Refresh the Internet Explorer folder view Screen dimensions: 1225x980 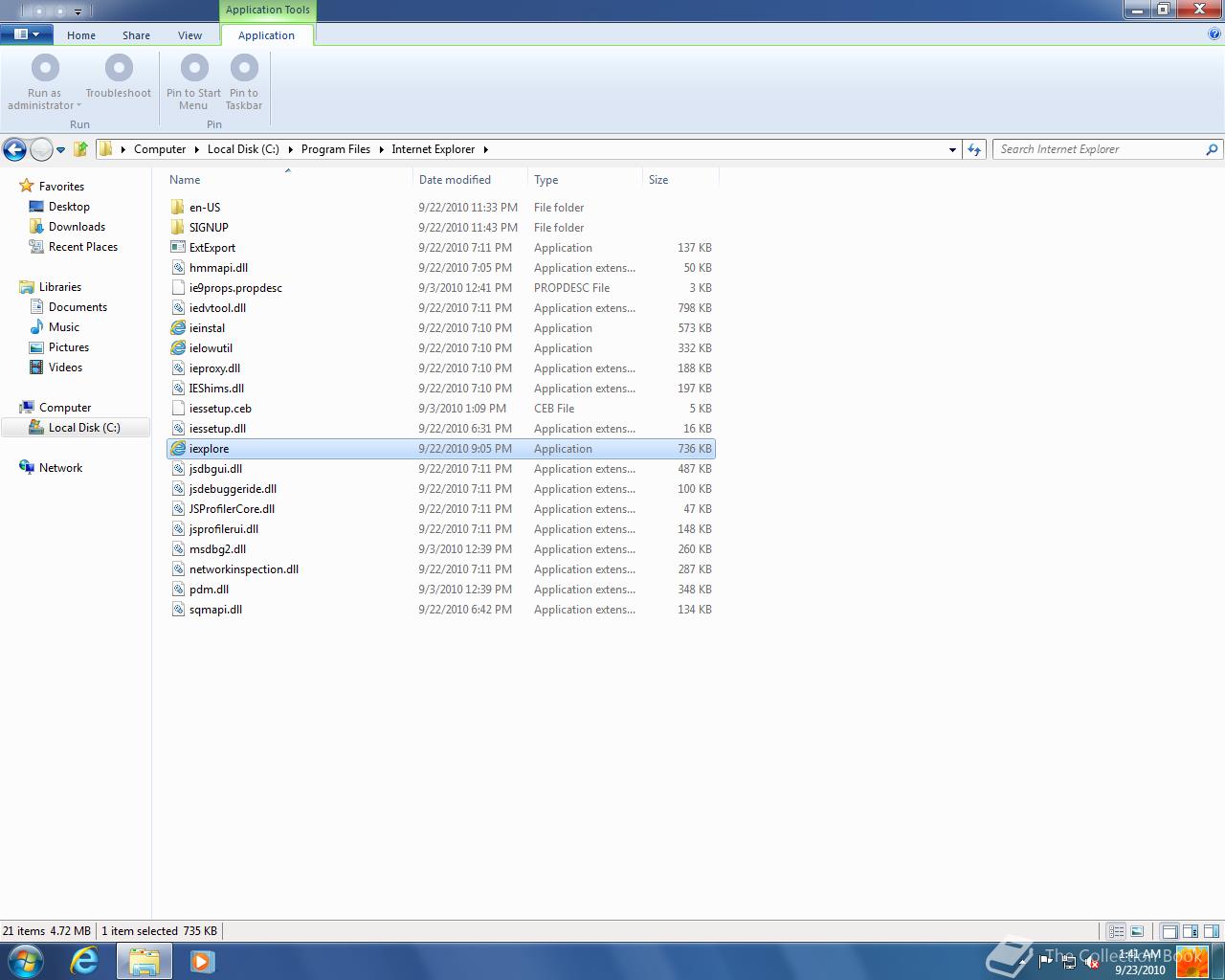(x=974, y=149)
